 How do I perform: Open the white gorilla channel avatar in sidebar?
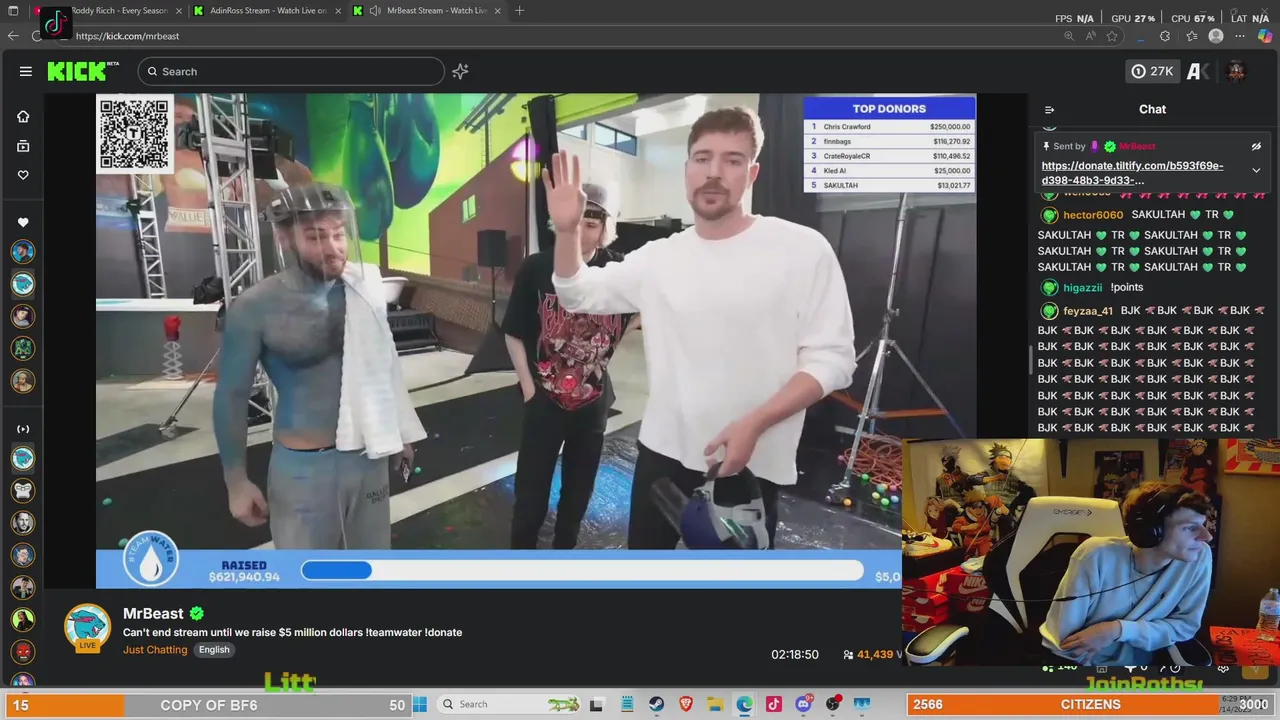pos(23,490)
